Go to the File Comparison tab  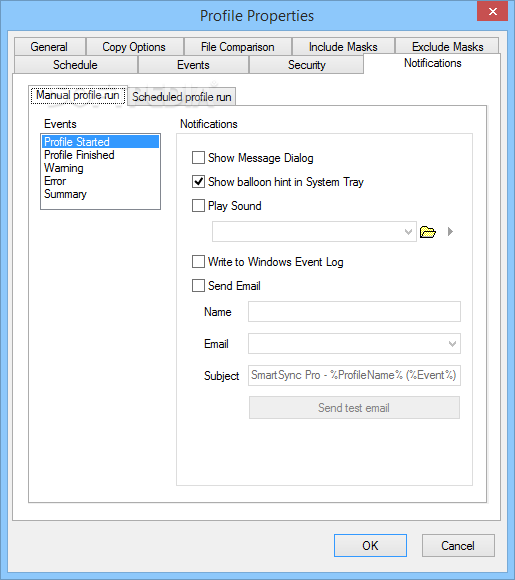[x=238, y=47]
